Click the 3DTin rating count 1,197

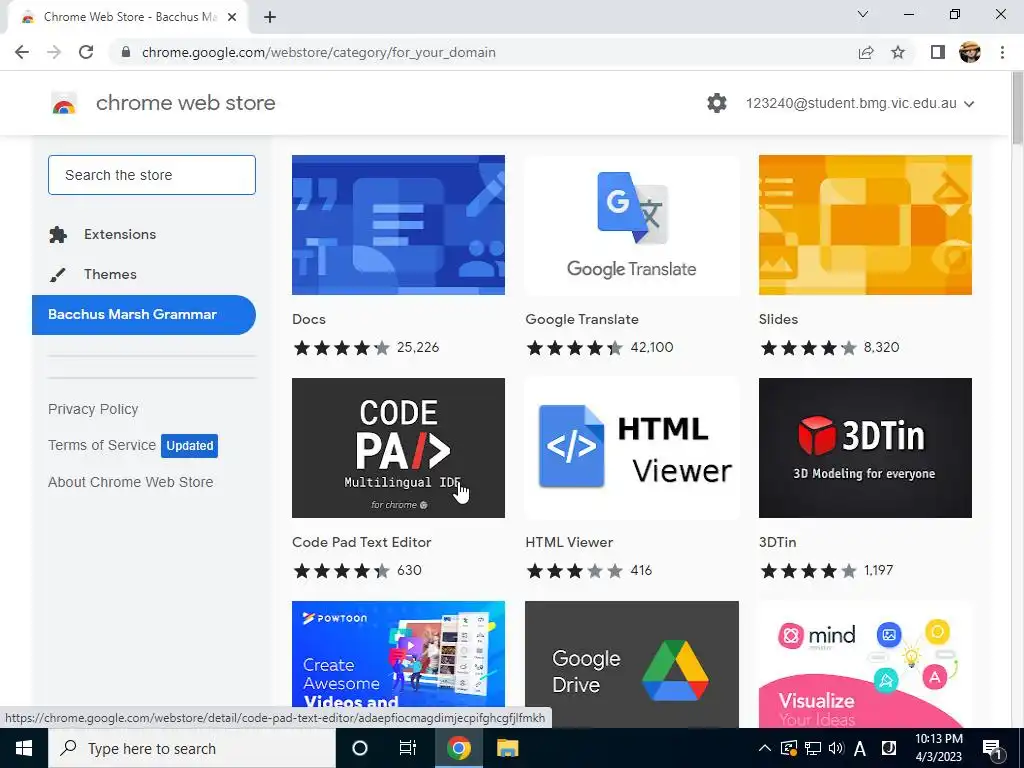pyautogui.click(x=878, y=570)
